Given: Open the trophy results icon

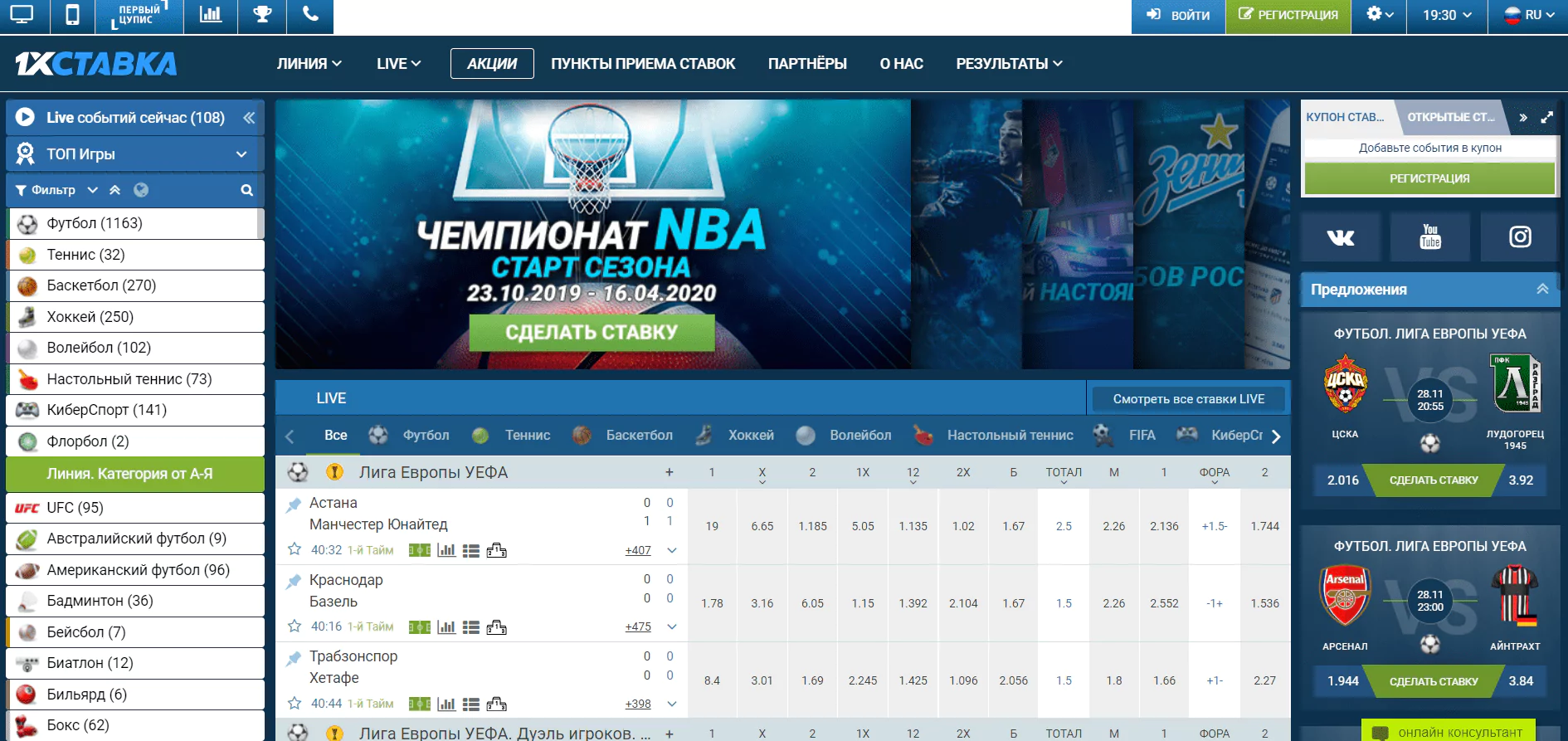Looking at the screenshot, I should pyautogui.click(x=262, y=14).
